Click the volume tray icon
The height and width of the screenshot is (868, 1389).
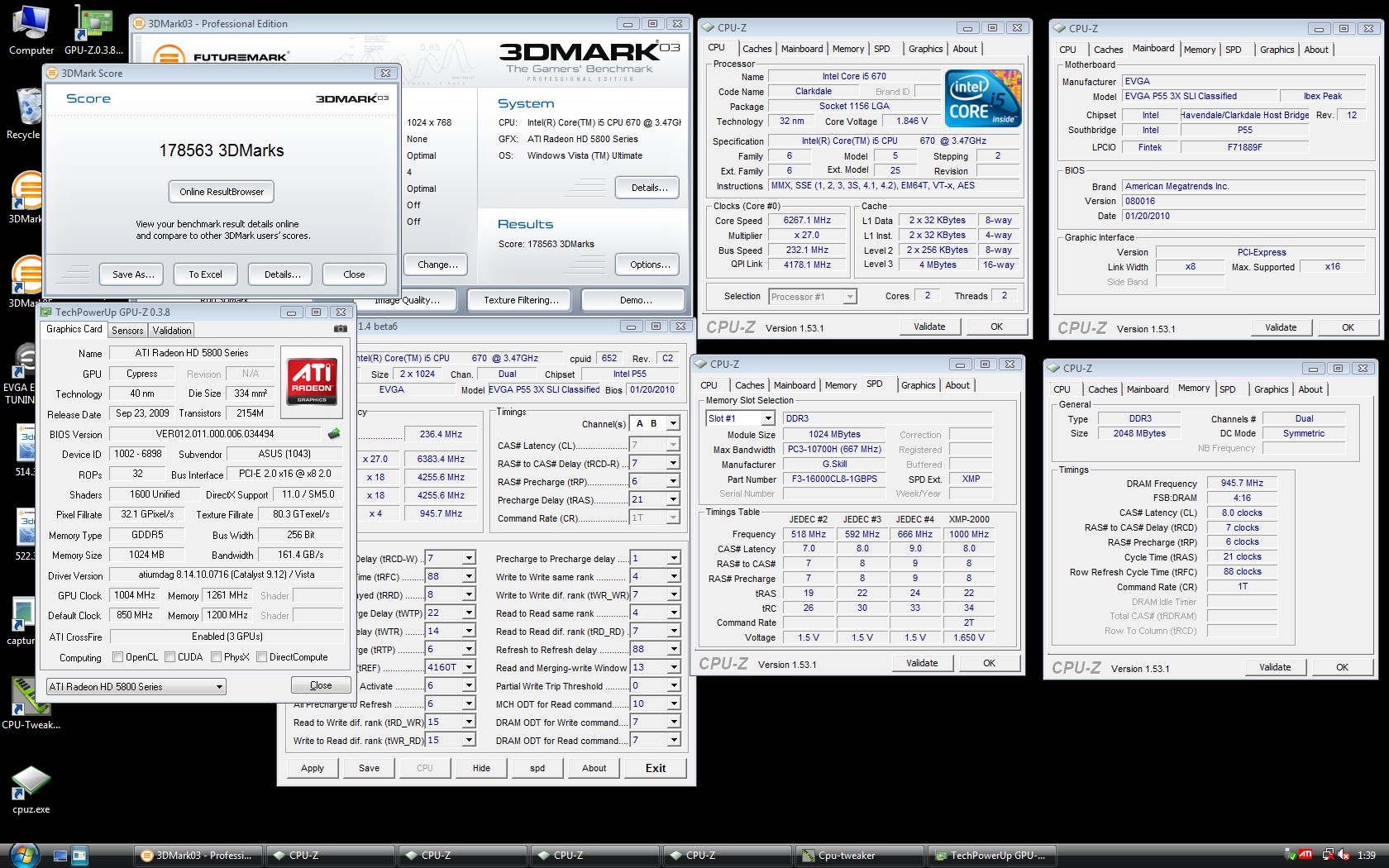tap(1344, 855)
